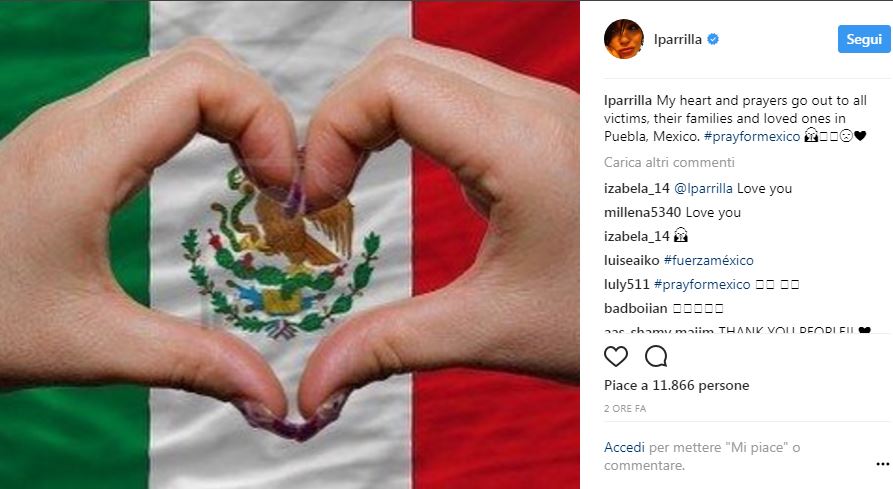Open the @lparrilla mention in comment
Screen dimensions: 893x489
[703, 188]
